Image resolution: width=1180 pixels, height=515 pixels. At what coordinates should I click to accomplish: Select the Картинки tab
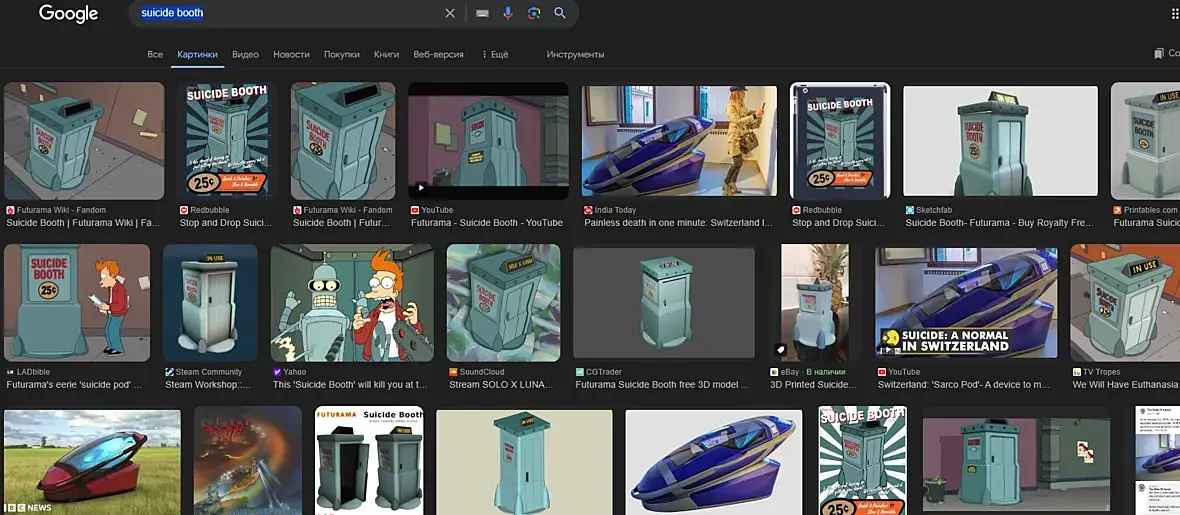[x=197, y=54]
